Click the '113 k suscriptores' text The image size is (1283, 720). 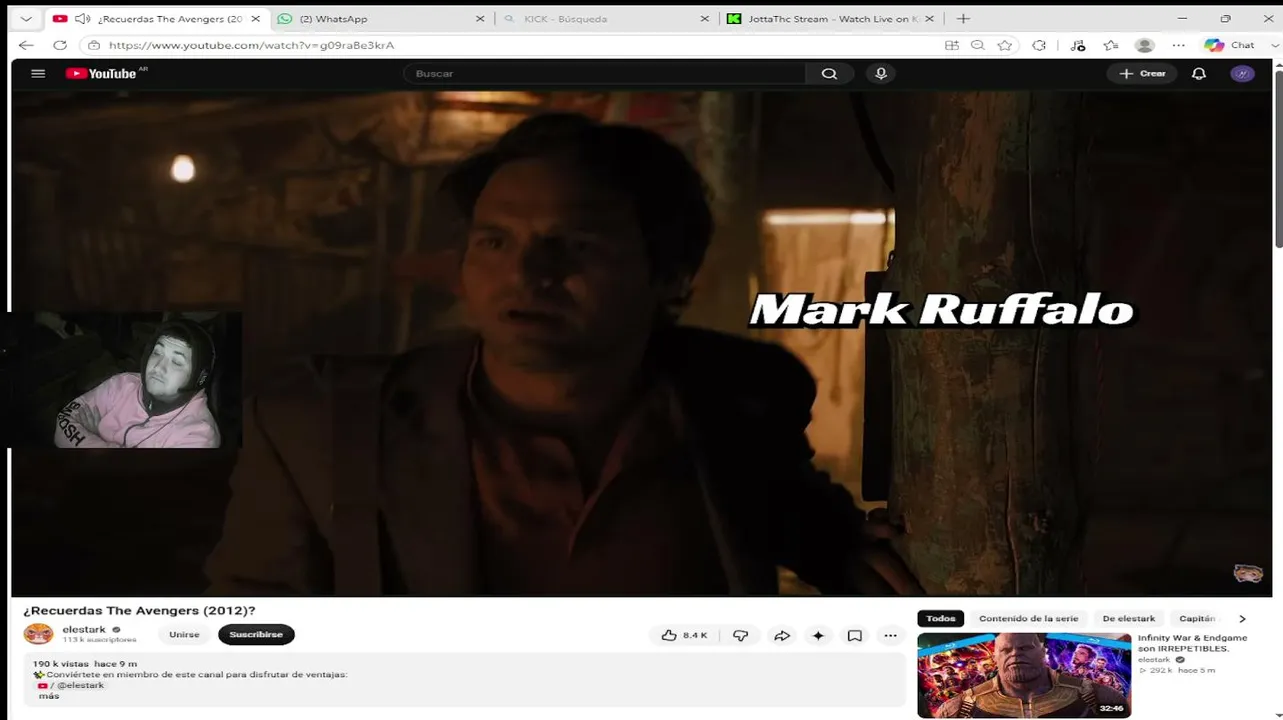pos(99,640)
